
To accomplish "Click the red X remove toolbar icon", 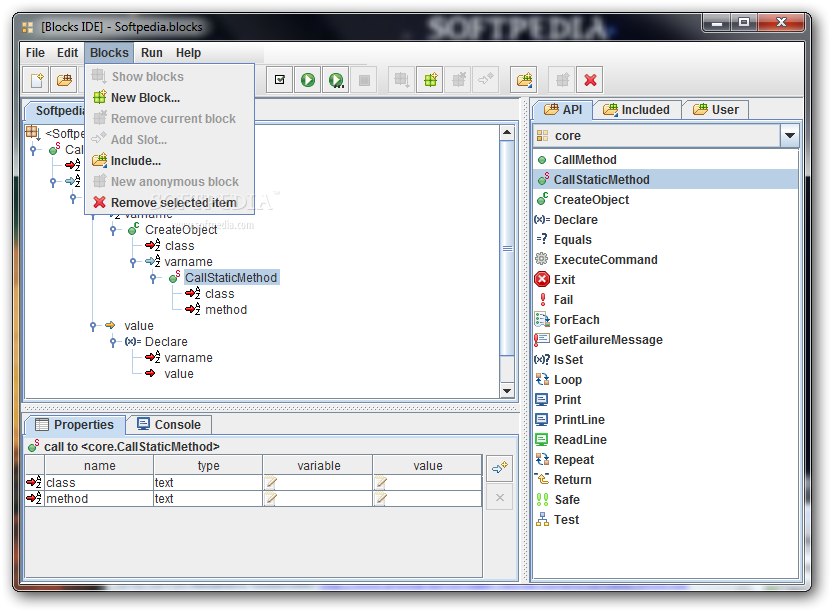I will pos(590,80).
